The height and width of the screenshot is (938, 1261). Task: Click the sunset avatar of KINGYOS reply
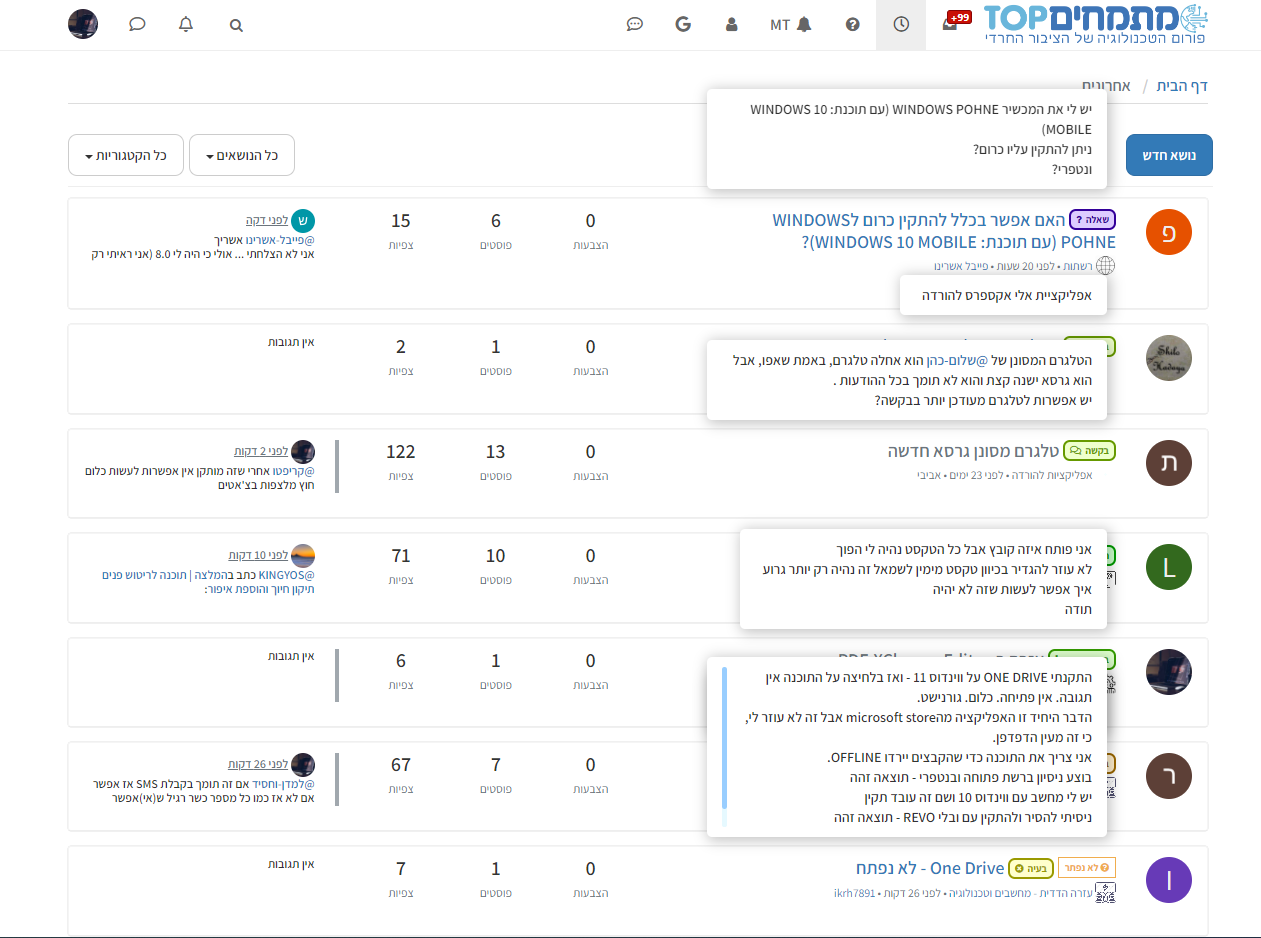303,555
